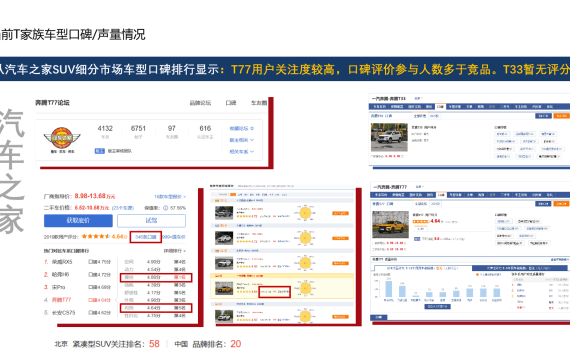
Task: Click the red 20 brand ranking number
Action: tap(236, 344)
